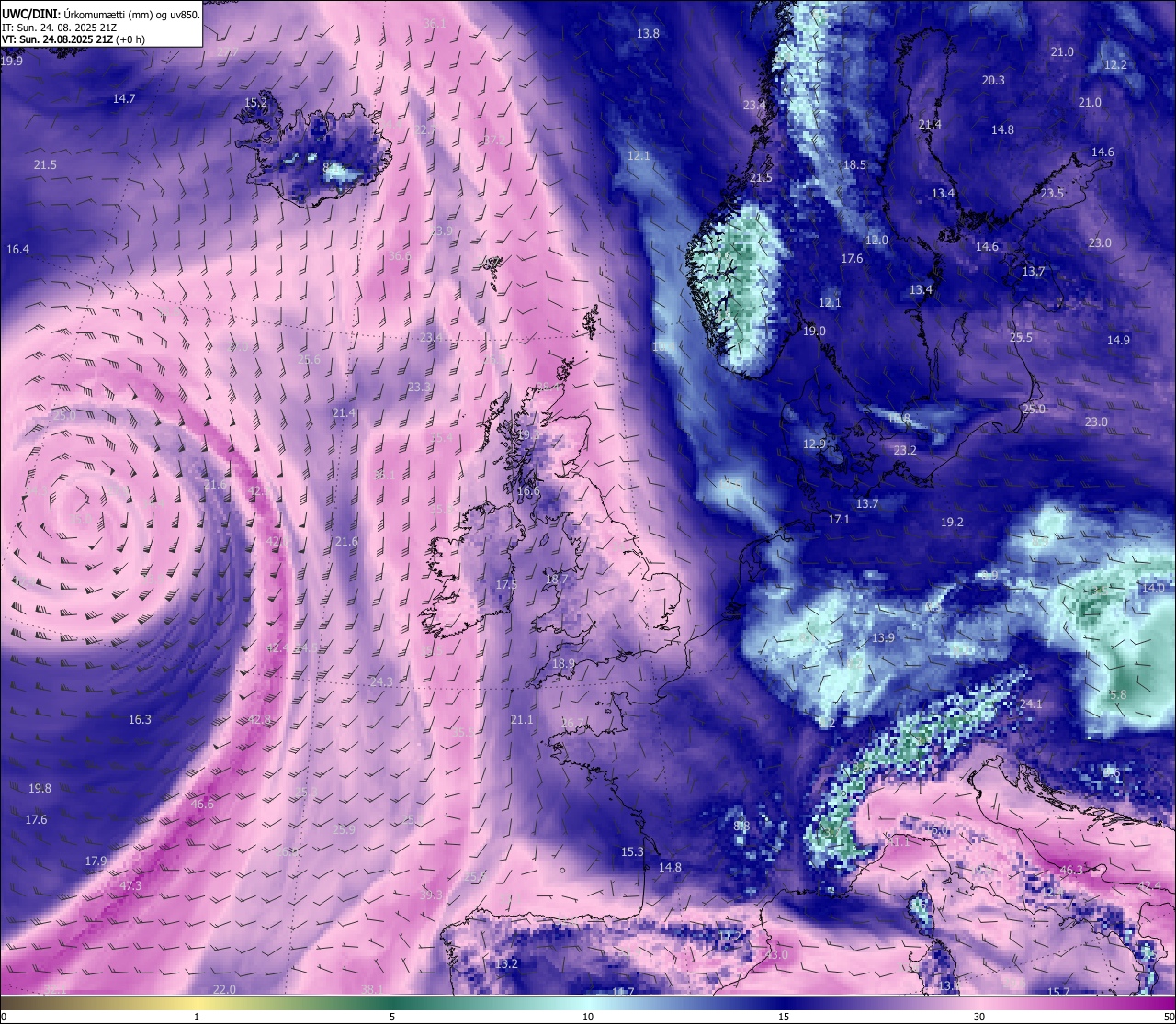The width and height of the screenshot is (1176, 1024).
Task: Click the 14.9 value at right edge
Action: pos(1118,341)
